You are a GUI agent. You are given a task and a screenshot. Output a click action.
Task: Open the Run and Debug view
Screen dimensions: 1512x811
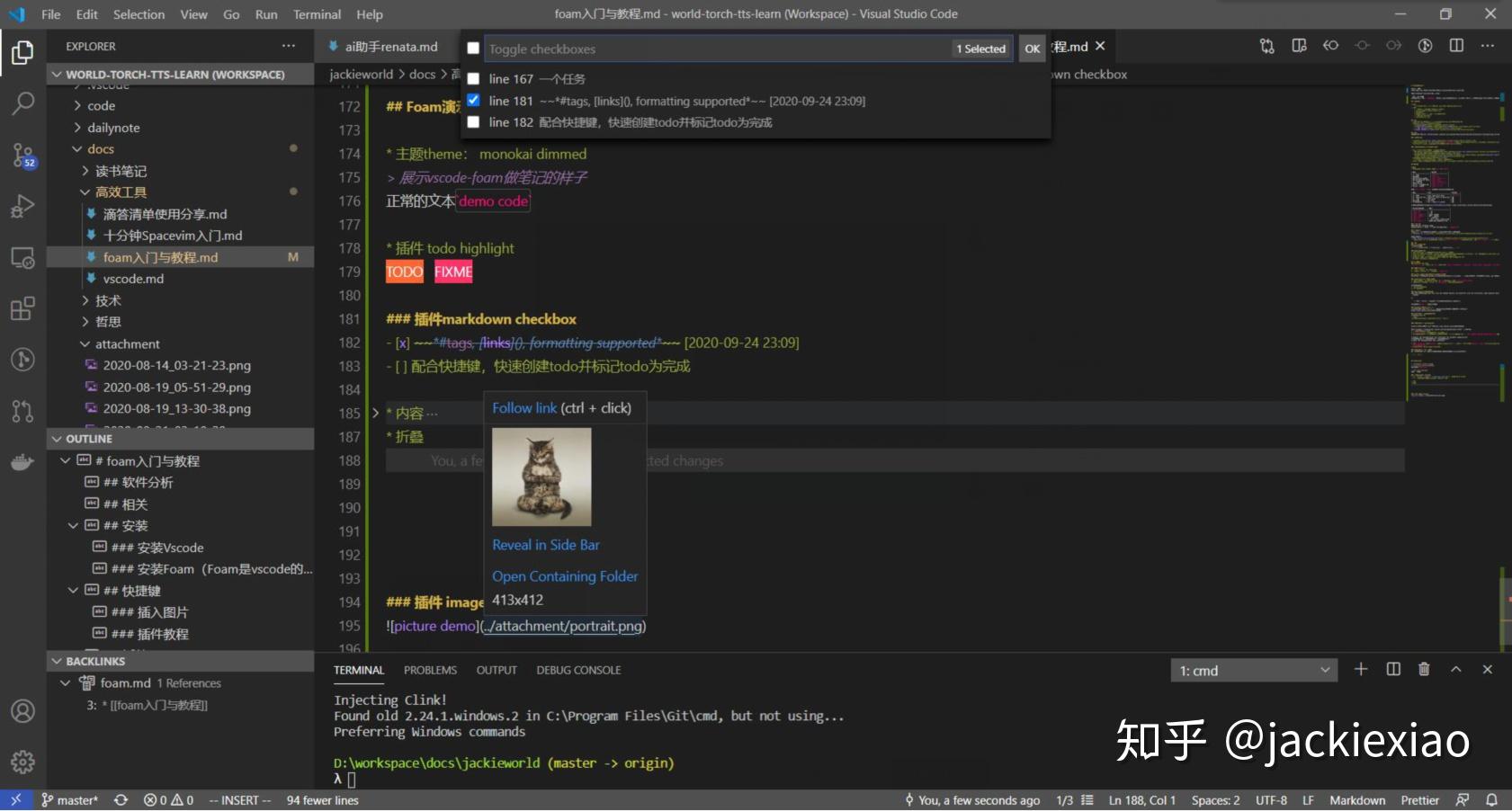click(x=23, y=205)
